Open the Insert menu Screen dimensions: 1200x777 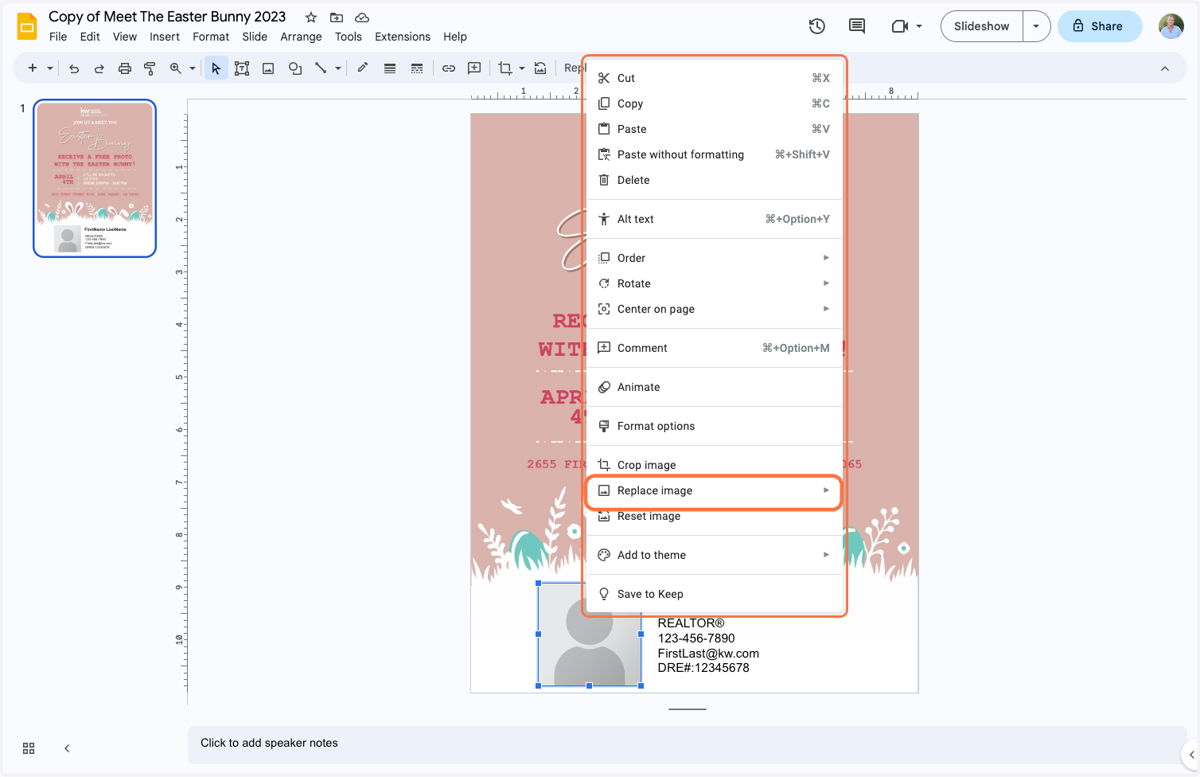pyautogui.click(x=165, y=37)
